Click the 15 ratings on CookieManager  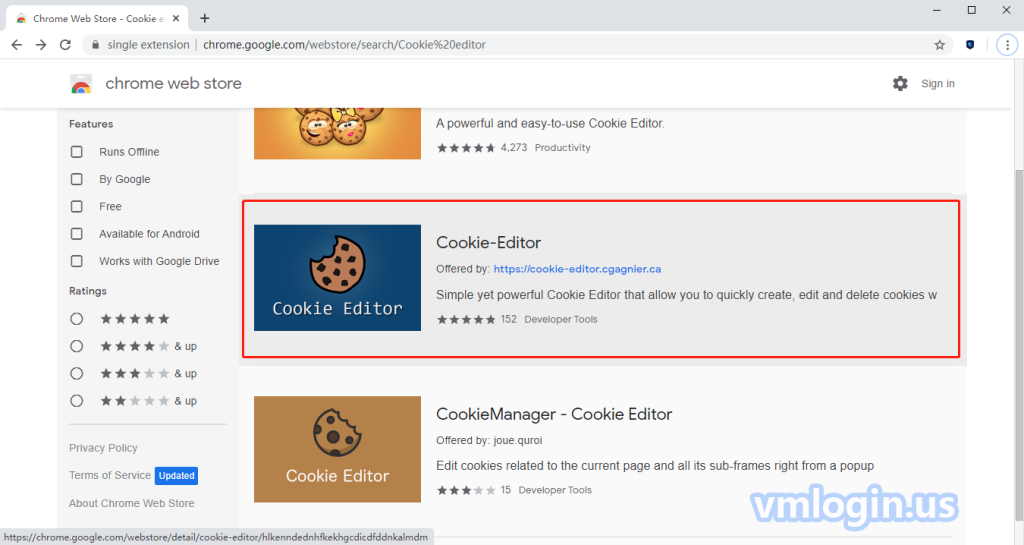point(505,490)
